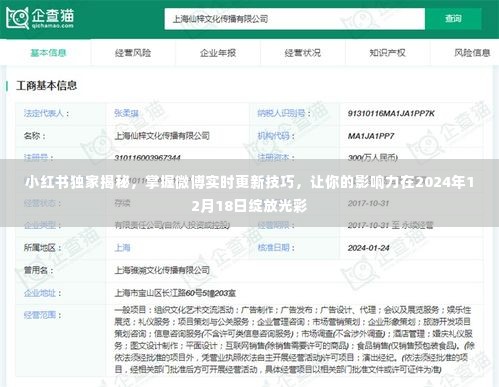Viewport: 499px width, 387px height.
Task: Click the 企查猫 logo
Action: click(x=40, y=18)
